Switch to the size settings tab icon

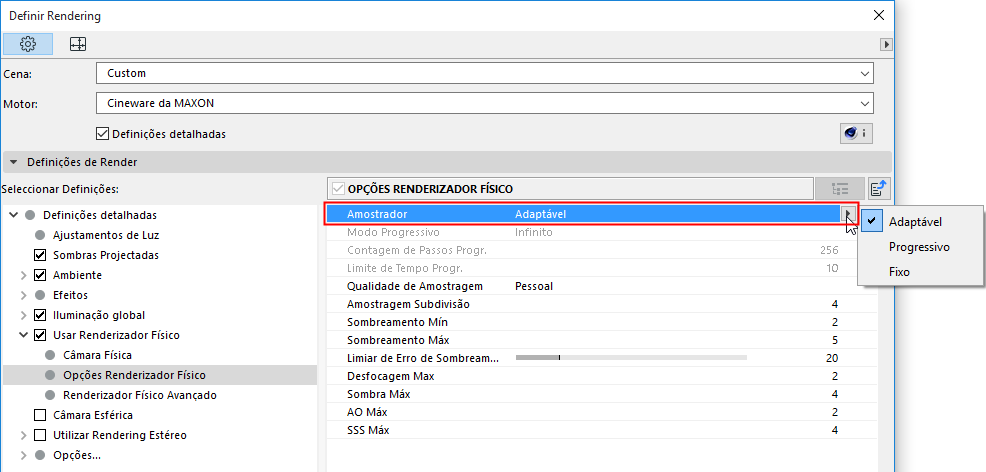click(x=78, y=44)
